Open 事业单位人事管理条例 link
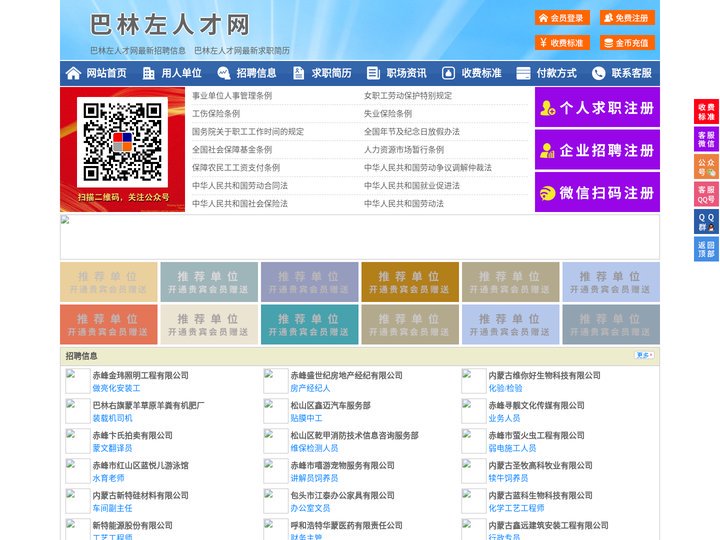This screenshot has width=720, height=540. [232, 96]
